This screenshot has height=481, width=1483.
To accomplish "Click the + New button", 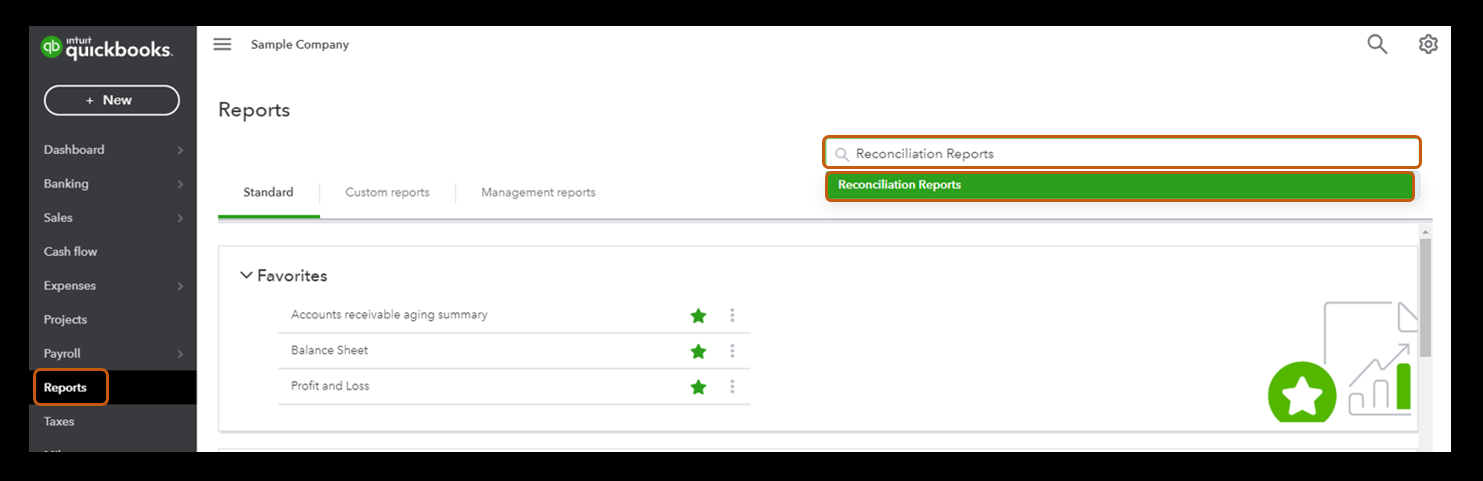I will tap(111, 100).
